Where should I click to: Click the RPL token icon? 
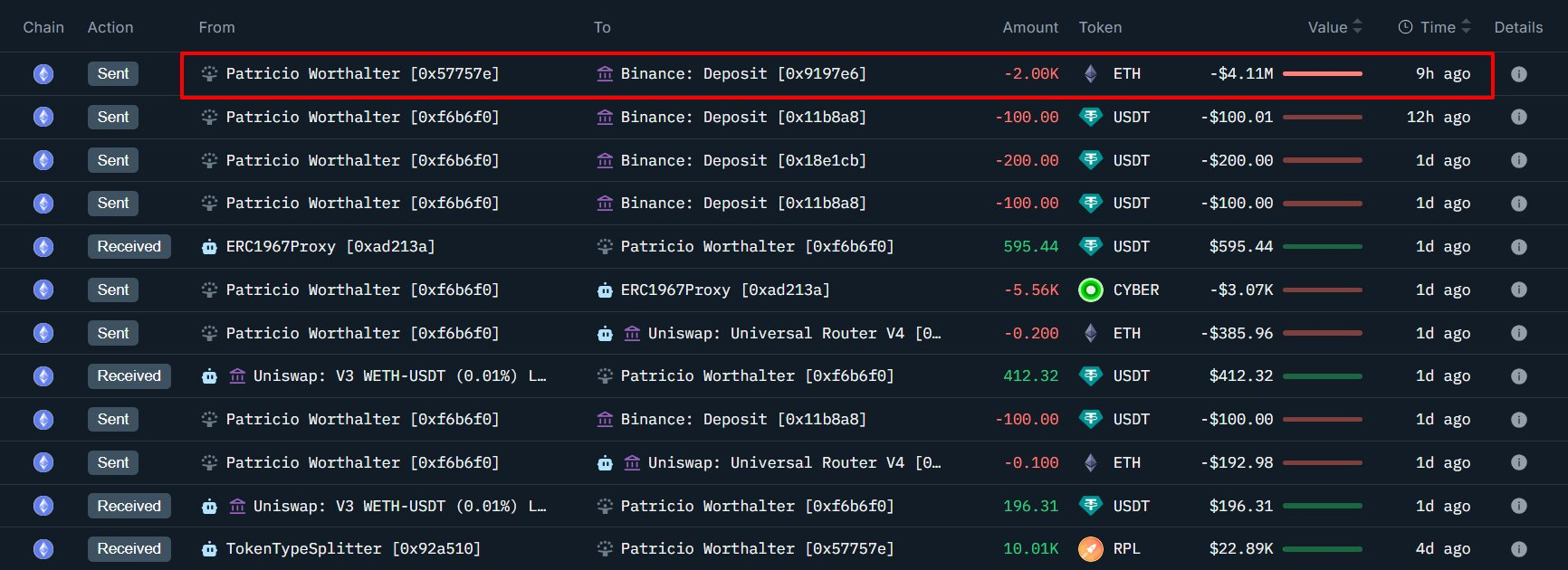(x=1091, y=549)
